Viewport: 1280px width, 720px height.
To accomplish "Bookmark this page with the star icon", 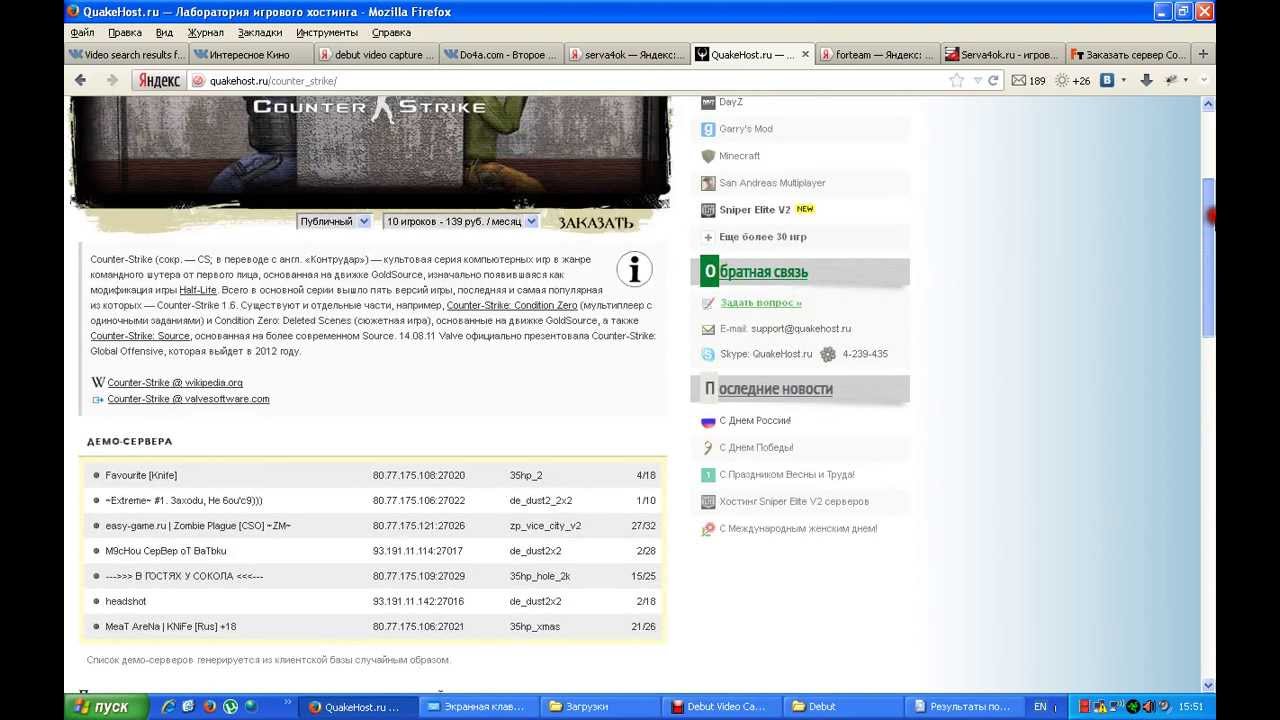I will tap(957, 81).
